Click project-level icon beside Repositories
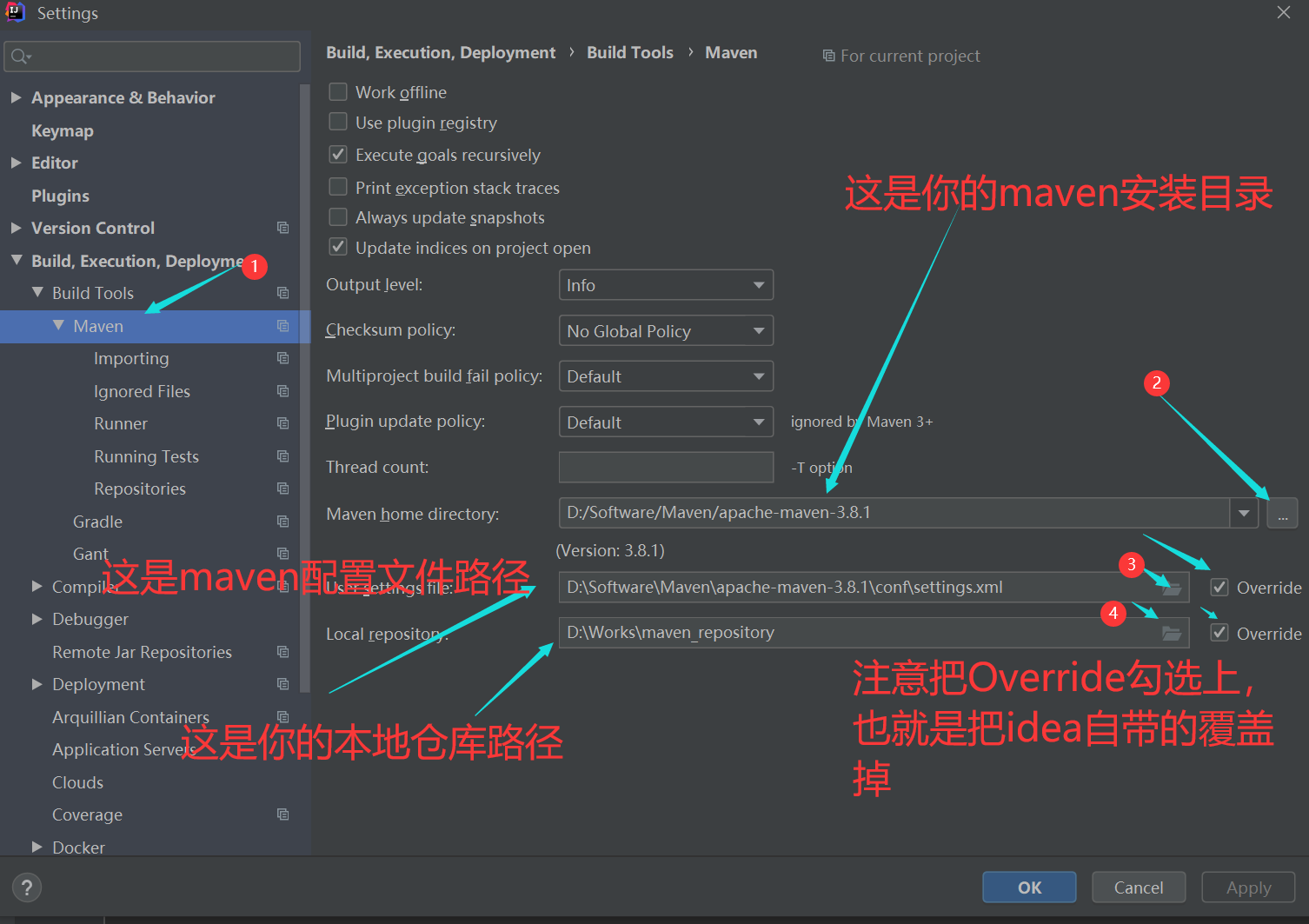 (x=282, y=489)
